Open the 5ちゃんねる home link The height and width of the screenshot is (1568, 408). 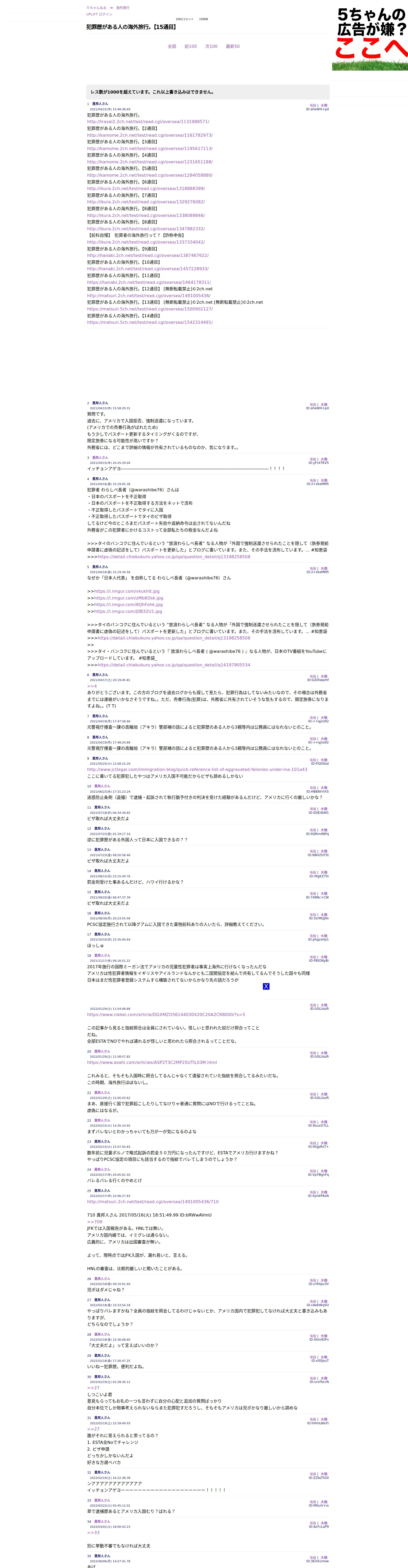pos(96,8)
